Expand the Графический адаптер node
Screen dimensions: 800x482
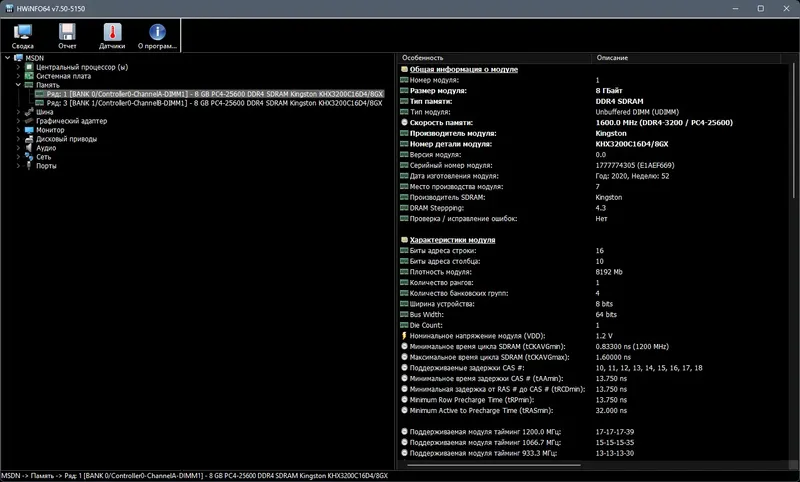[18, 121]
